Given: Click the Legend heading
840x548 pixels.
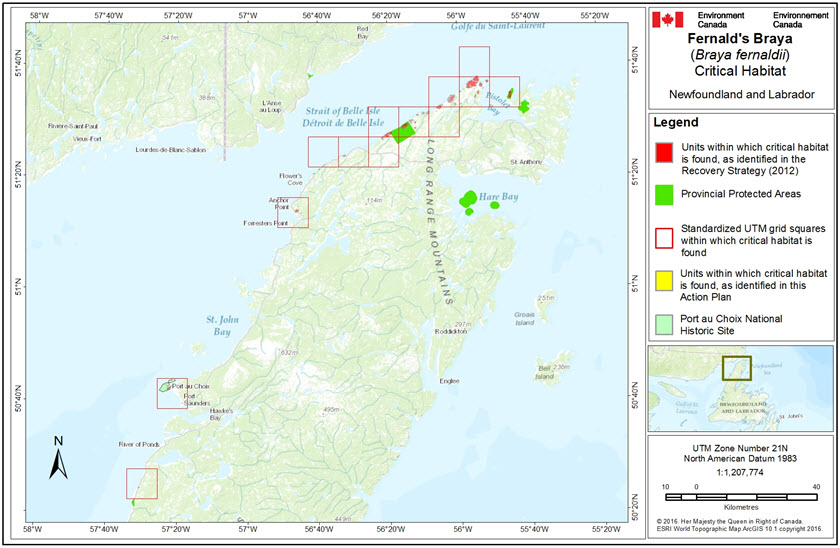Looking at the screenshot, I should point(679,122).
